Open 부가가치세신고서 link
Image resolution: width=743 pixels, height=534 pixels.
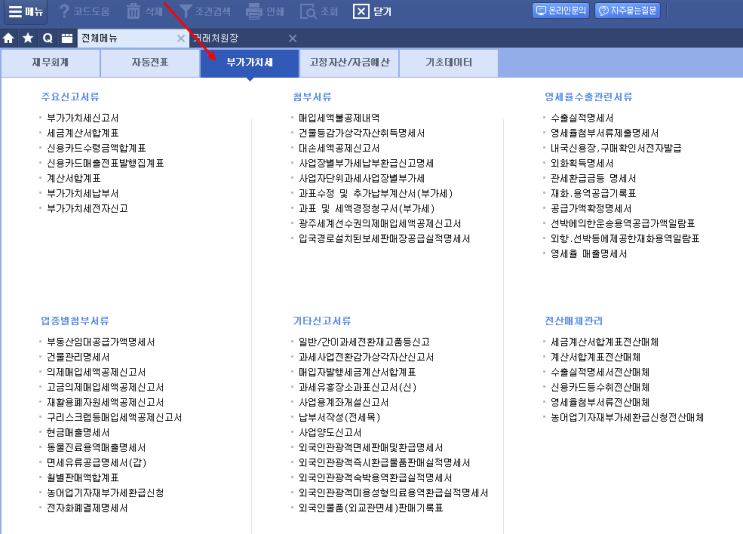(x=82, y=118)
